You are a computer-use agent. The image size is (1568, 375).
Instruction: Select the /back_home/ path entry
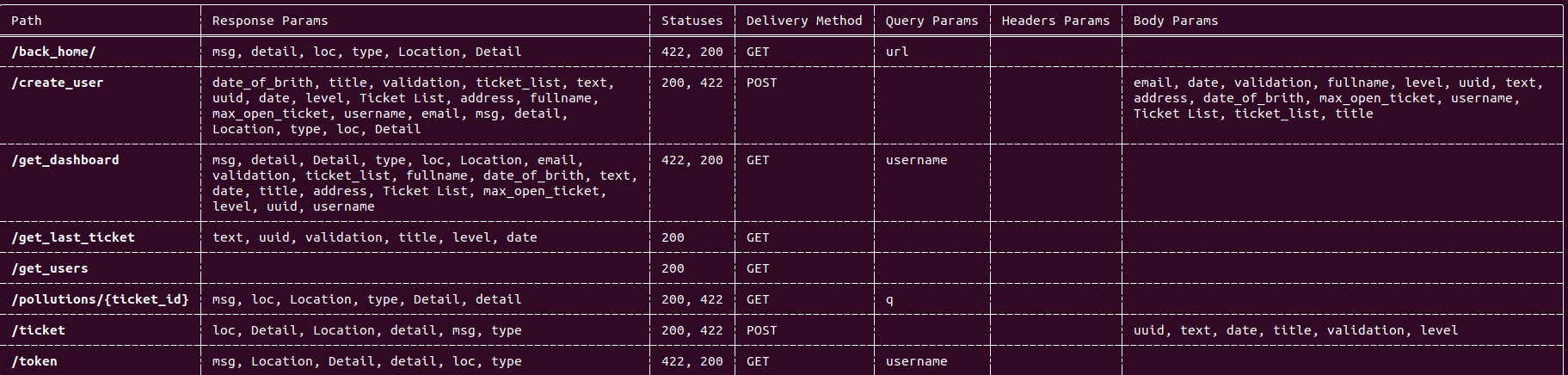53,52
